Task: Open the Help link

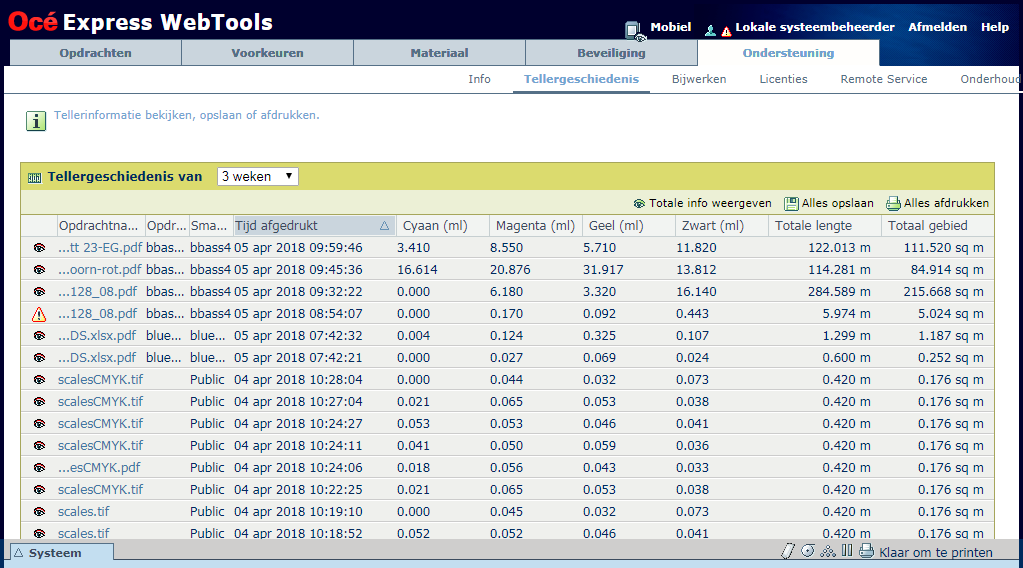Action: [x=995, y=27]
